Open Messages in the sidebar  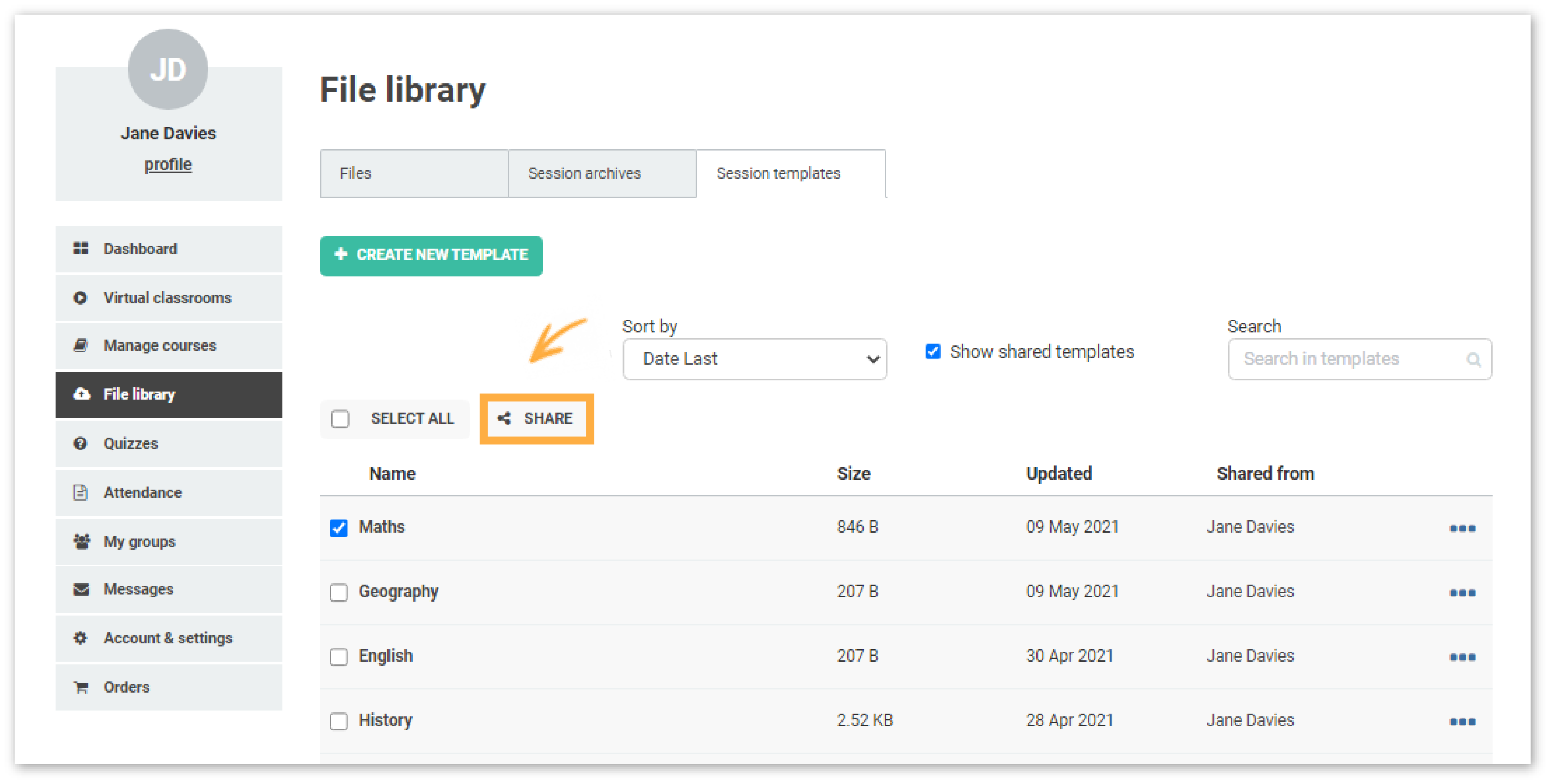(x=169, y=589)
